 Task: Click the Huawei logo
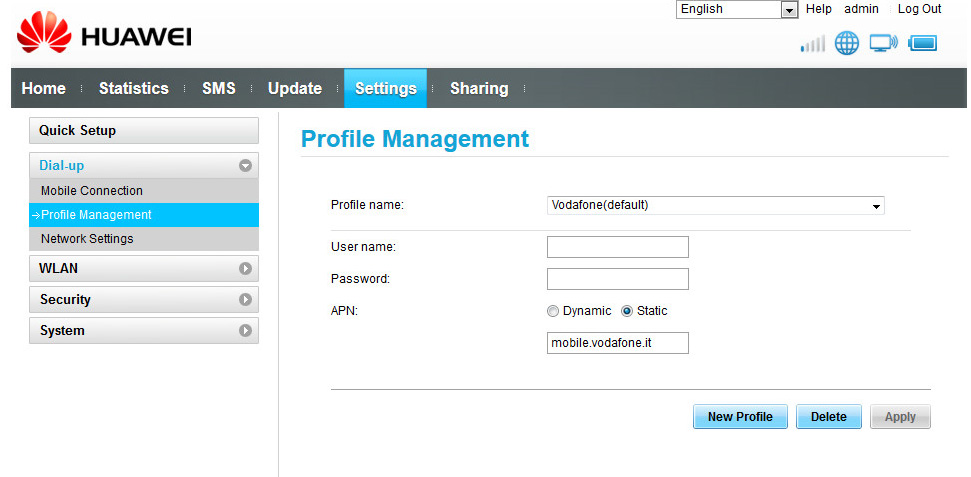point(104,36)
